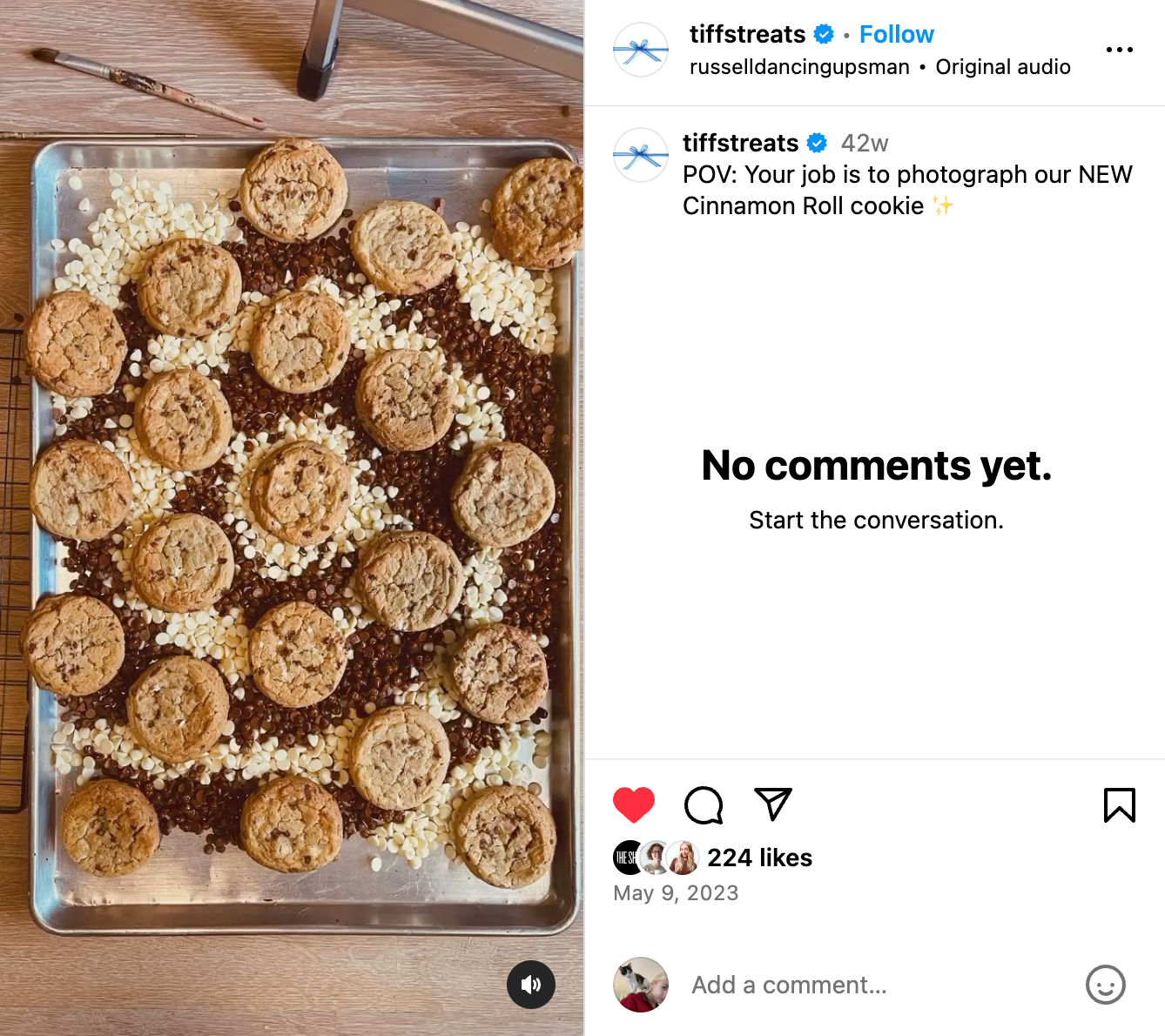
Task: Open the emoji picker smiley icon
Action: pyautogui.click(x=1105, y=985)
